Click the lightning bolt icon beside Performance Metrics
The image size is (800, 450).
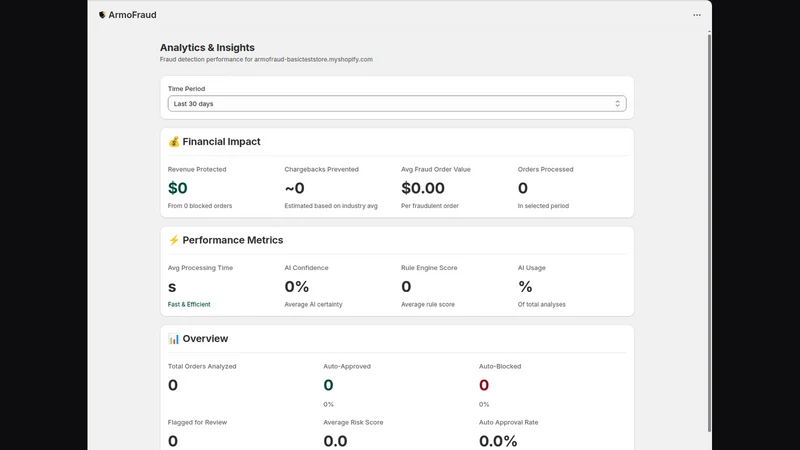pos(174,240)
